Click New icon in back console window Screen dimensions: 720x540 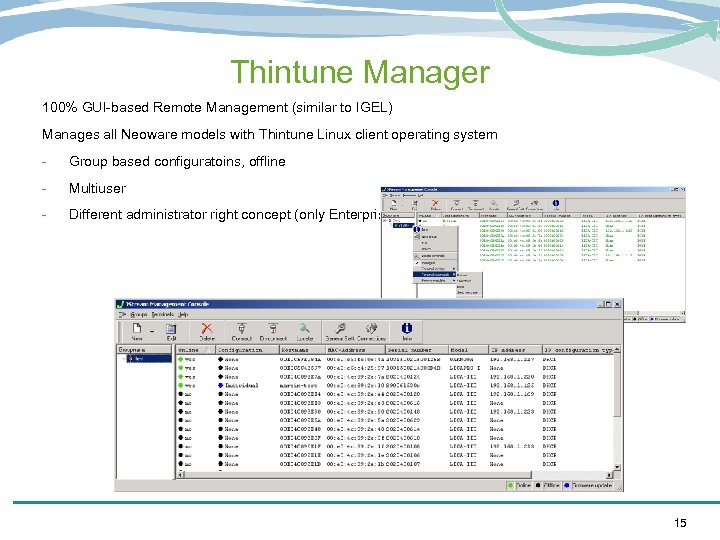[x=394, y=203]
